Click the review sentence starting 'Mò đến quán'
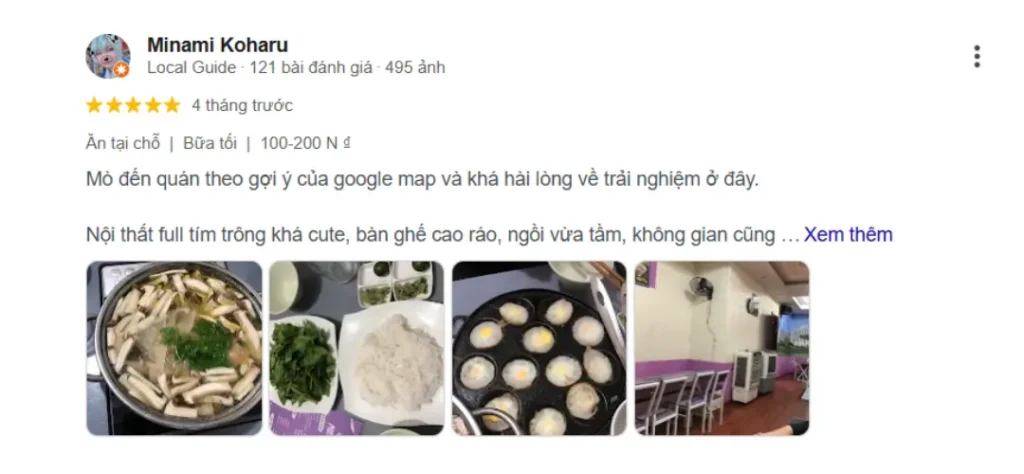Image resolution: width=1024 pixels, height=474 pixels. coord(423,180)
